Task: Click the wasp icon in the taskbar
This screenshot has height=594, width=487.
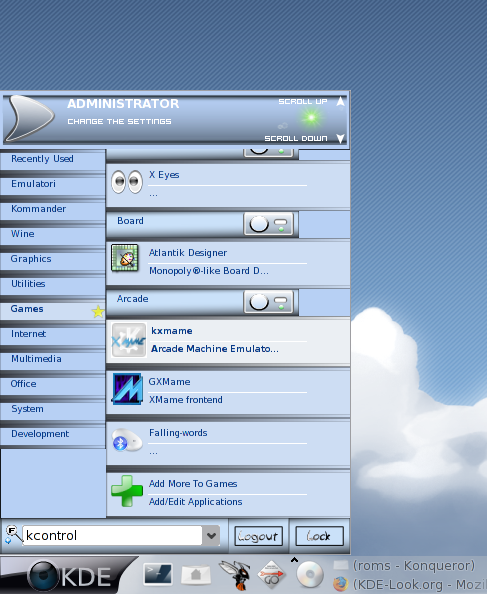Action: [235, 575]
